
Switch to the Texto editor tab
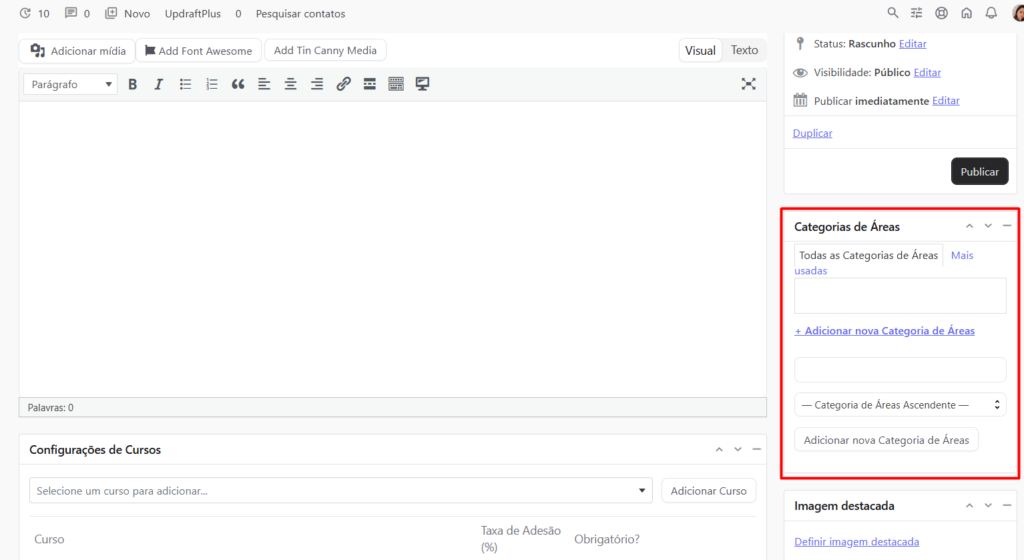tap(744, 51)
